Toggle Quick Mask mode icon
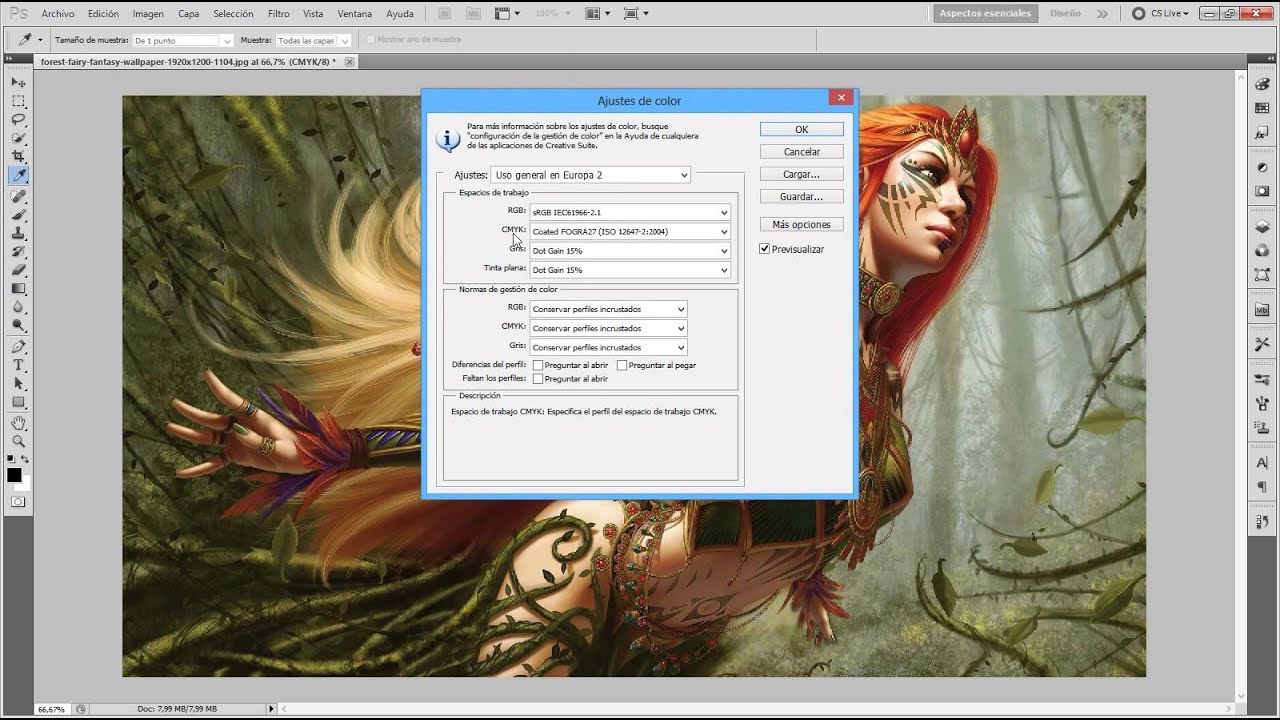Screen dimensions: 1280x720 point(18,502)
